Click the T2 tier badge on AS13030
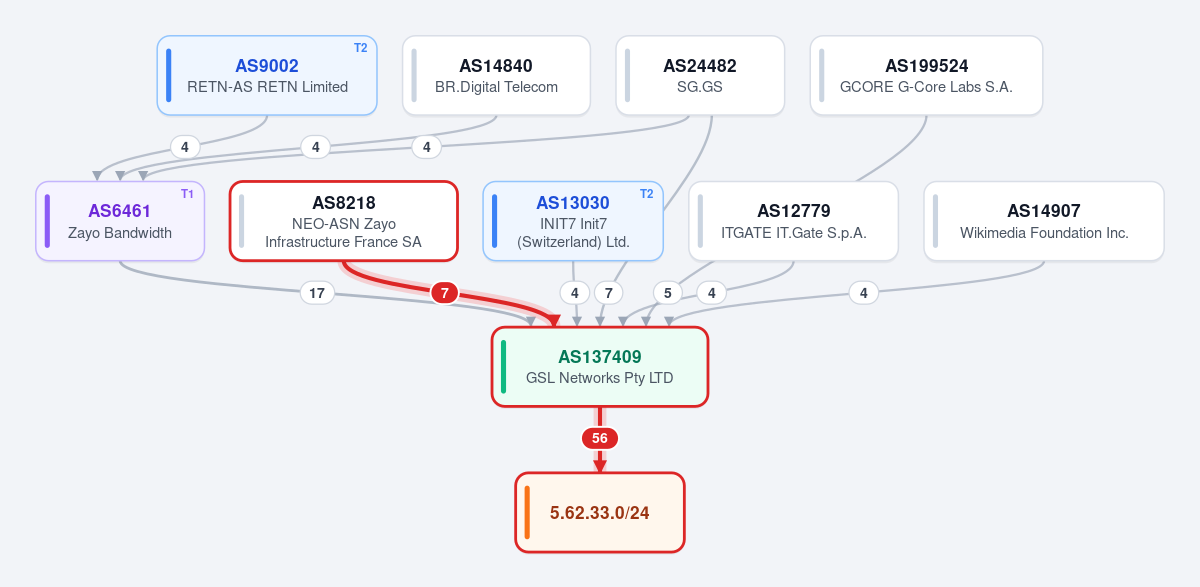Screen dimensions: 1200x587 [x=646, y=194]
